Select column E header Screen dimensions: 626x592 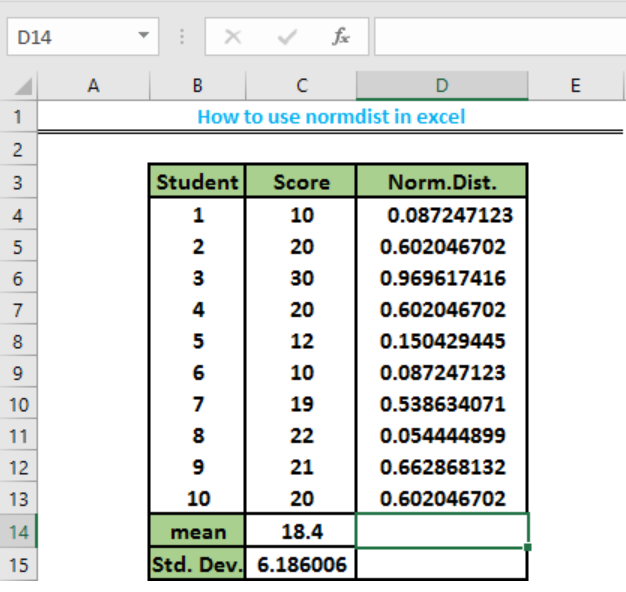(x=575, y=85)
